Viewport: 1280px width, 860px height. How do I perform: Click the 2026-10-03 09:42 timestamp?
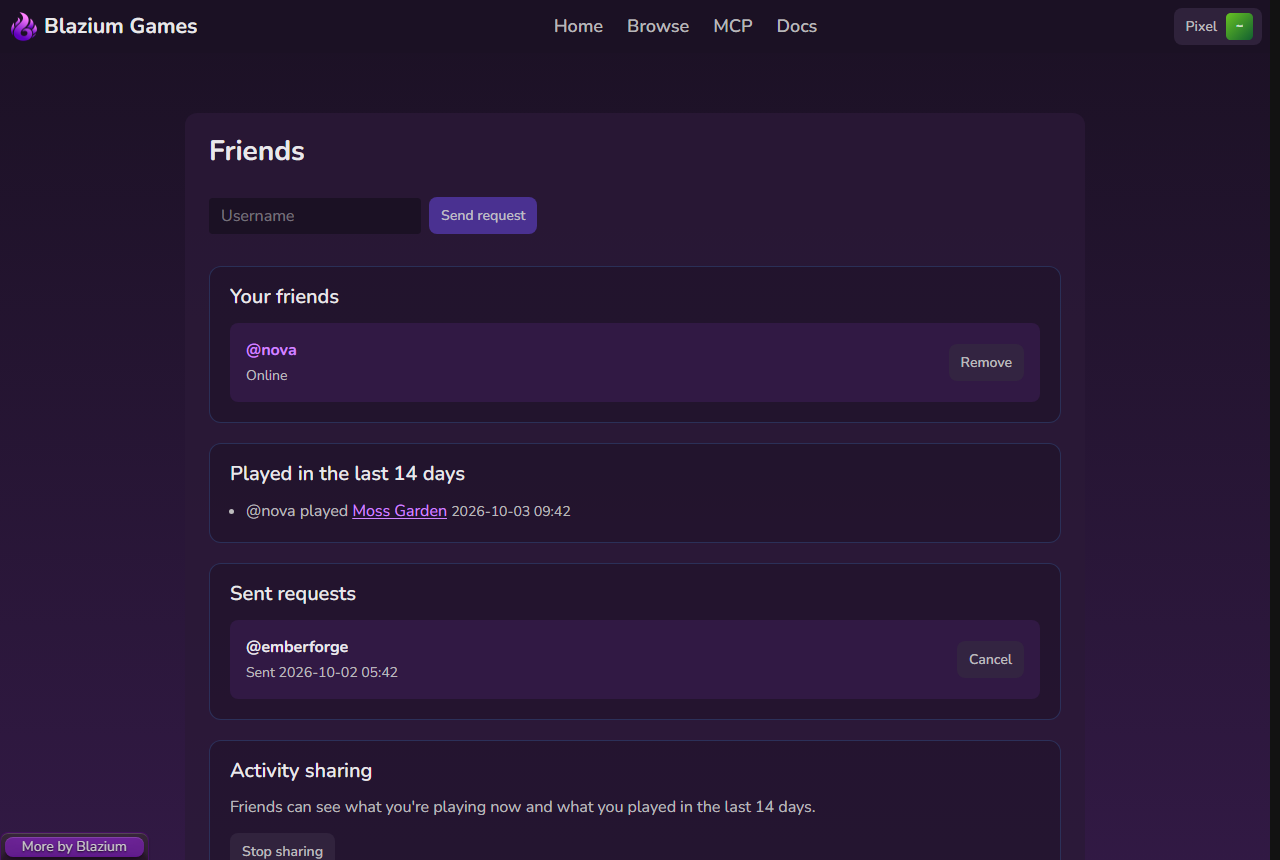(x=511, y=511)
